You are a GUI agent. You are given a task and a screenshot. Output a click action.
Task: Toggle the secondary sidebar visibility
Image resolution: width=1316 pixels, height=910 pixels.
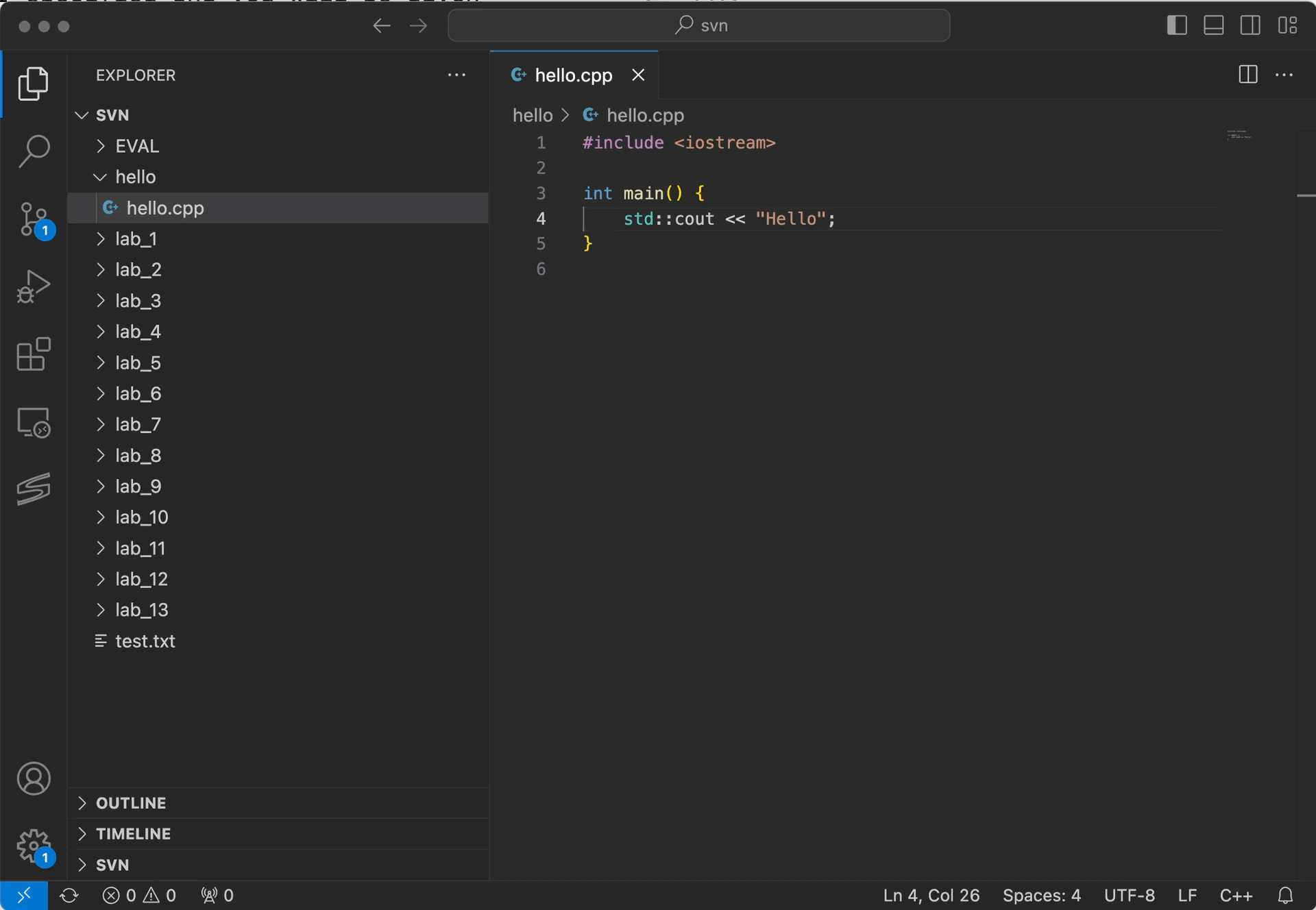click(1250, 25)
